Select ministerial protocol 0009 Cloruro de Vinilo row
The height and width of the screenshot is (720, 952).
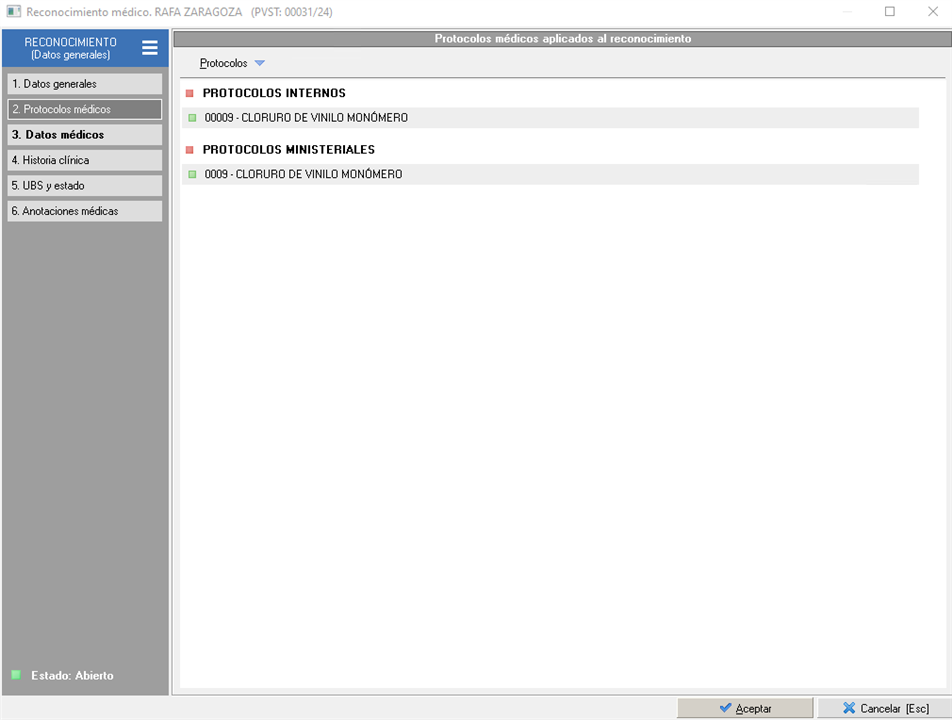click(550, 175)
